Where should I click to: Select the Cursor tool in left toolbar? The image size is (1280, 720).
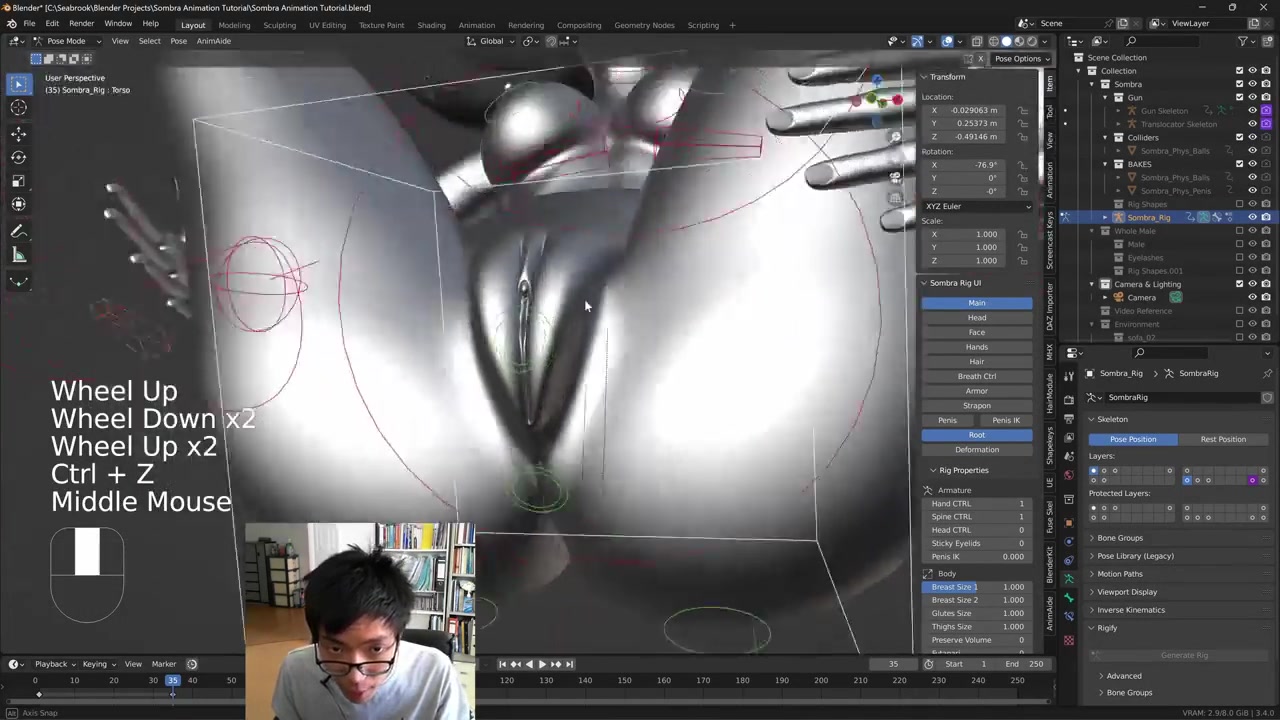coord(18,108)
